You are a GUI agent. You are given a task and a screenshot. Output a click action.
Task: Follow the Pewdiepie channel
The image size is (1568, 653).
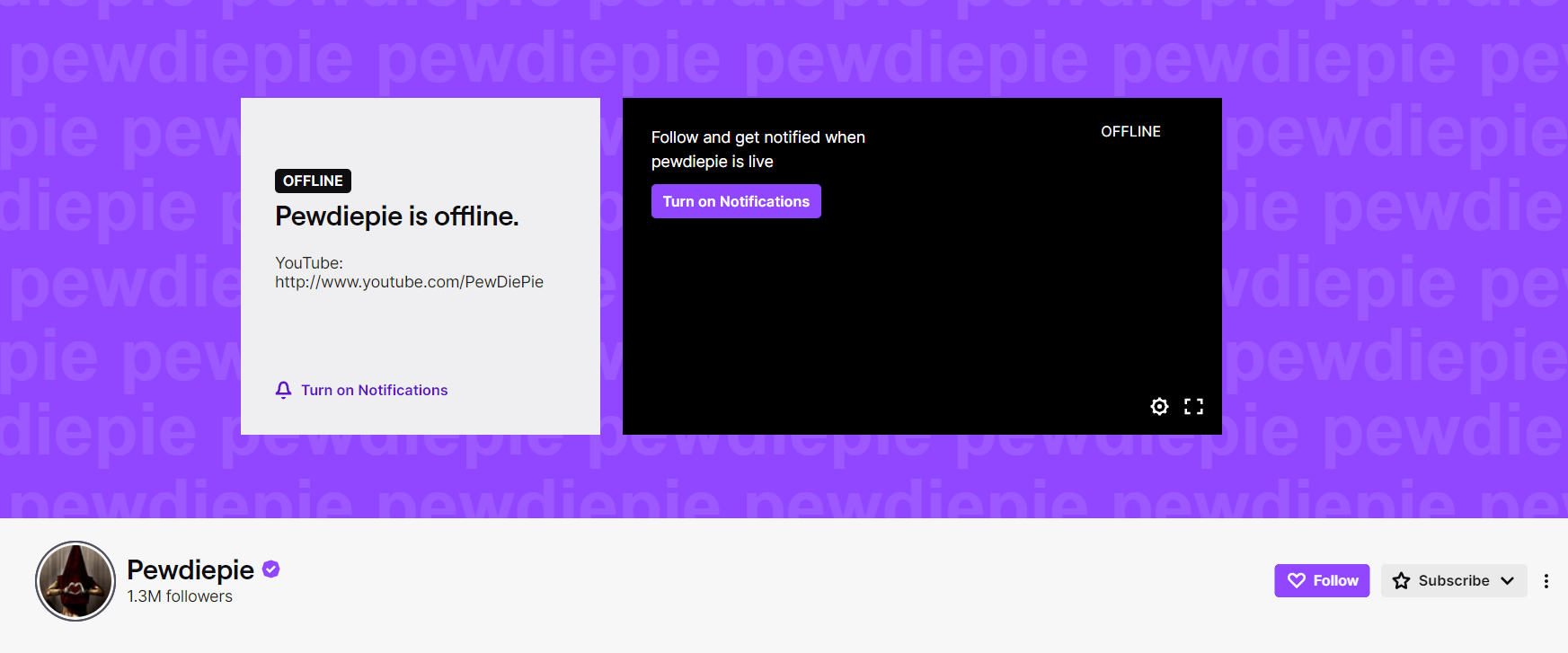point(1322,581)
